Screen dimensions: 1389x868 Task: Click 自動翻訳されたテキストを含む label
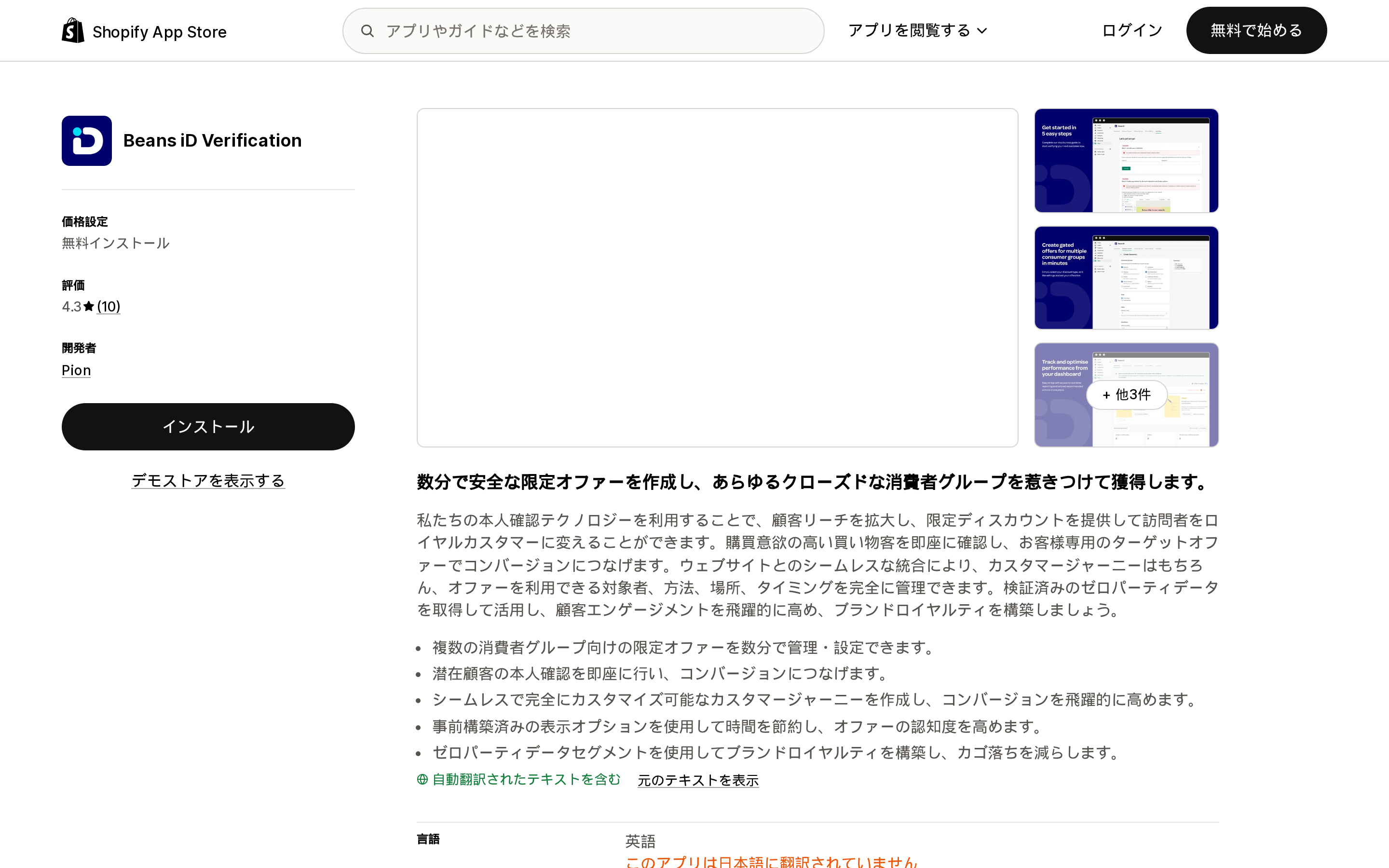(526, 779)
